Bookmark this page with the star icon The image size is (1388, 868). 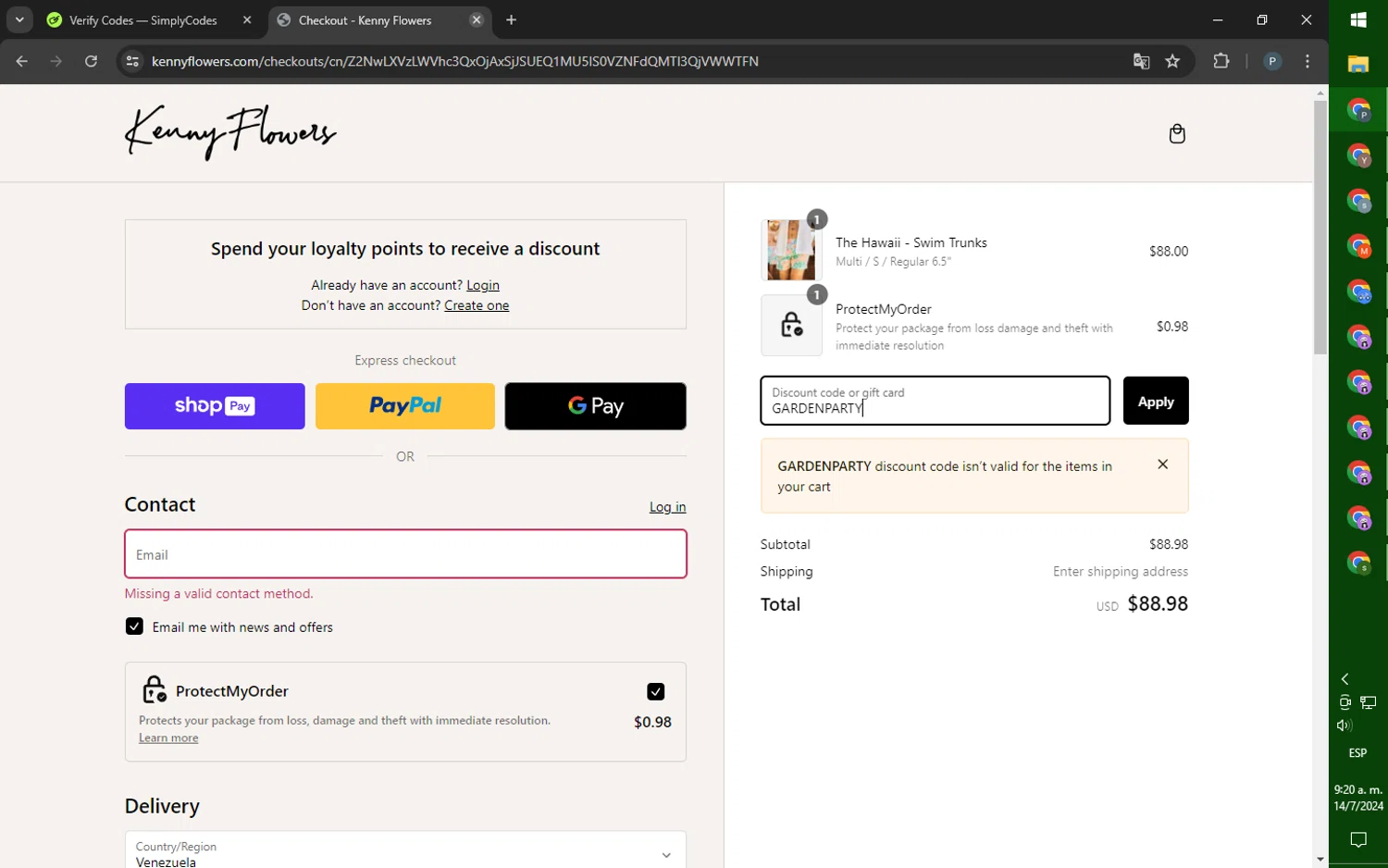[1172, 61]
